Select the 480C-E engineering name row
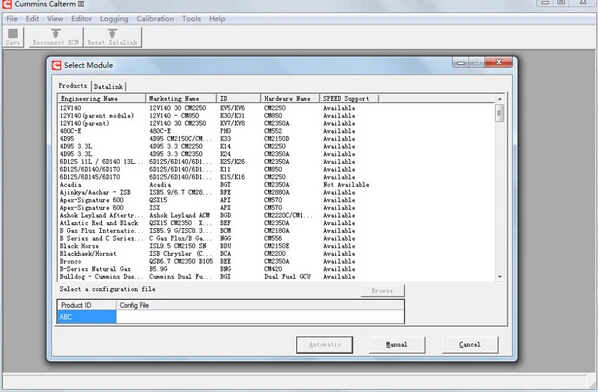598x392 pixels. click(277, 131)
